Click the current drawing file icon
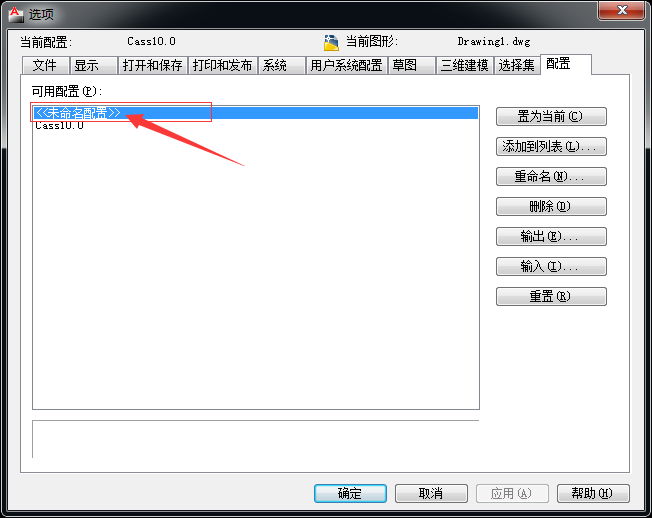Viewport: 652px width, 518px height. click(x=331, y=42)
